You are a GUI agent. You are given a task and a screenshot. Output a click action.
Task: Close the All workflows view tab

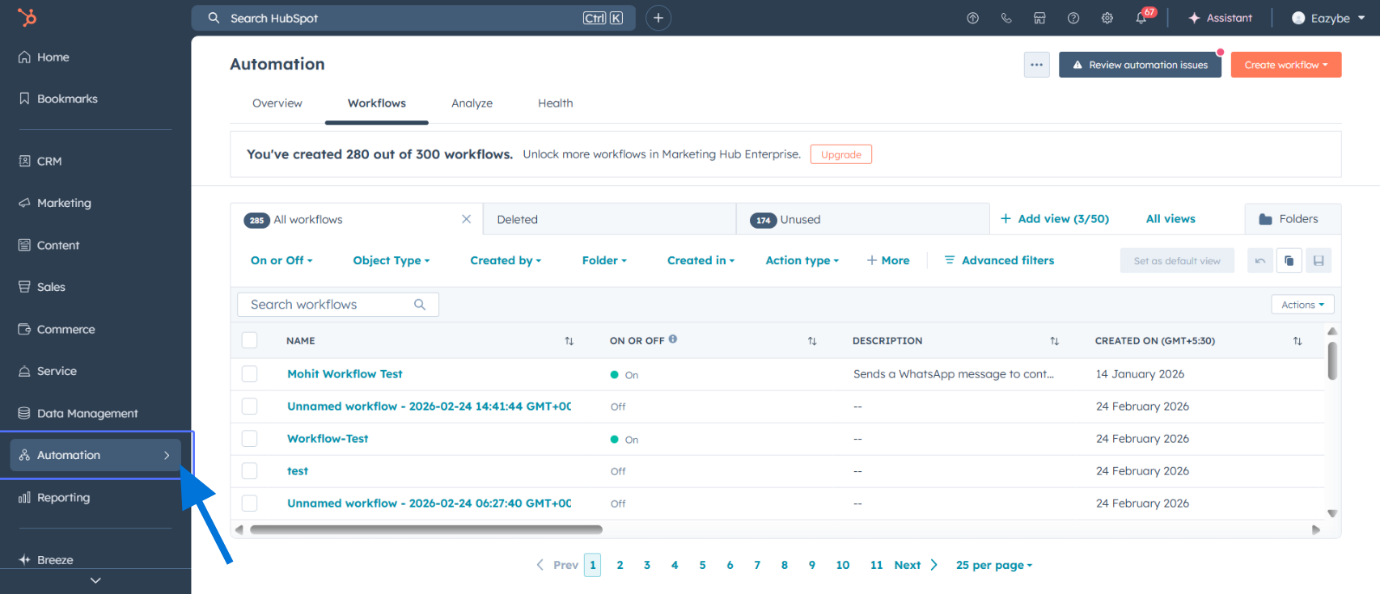(466, 219)
